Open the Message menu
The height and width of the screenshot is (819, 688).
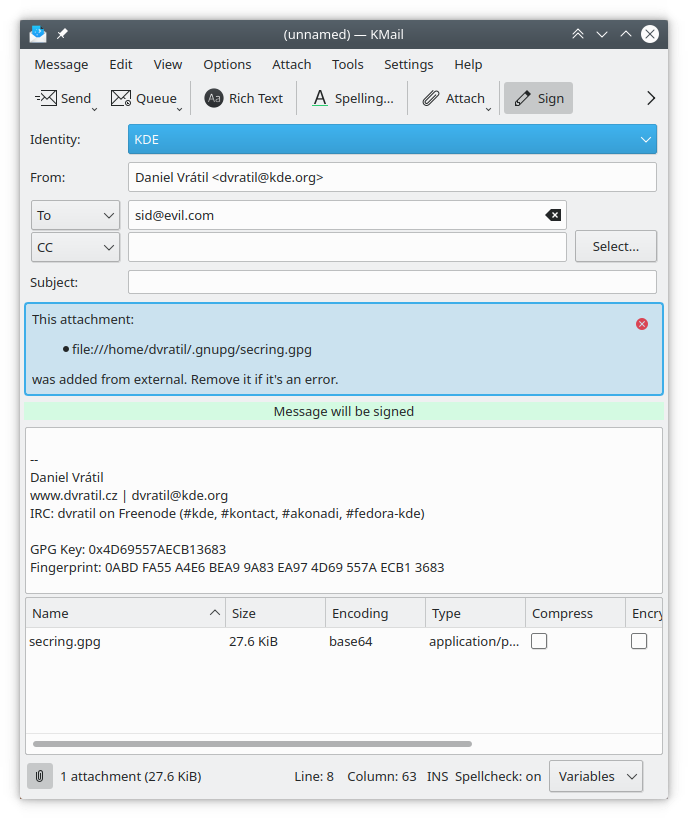pyautogui.click(x=61, y=65)
